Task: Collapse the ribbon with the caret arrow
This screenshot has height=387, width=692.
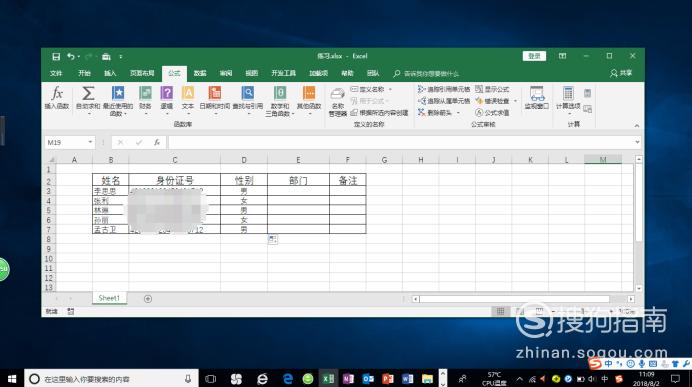Action: coord(636,126)
